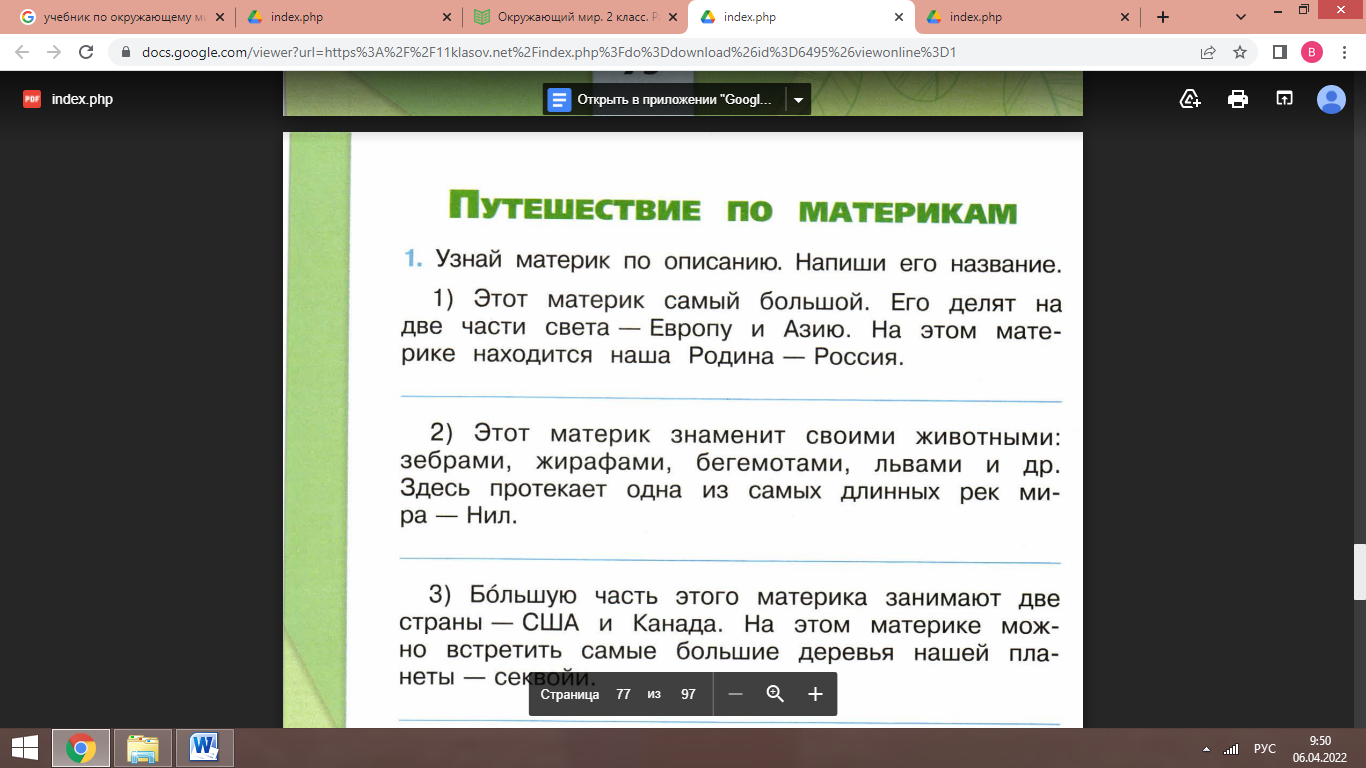This screenshot has width=1366, height=768.
Task: Go back to the previous page
Action: click(x=22, y=52)
